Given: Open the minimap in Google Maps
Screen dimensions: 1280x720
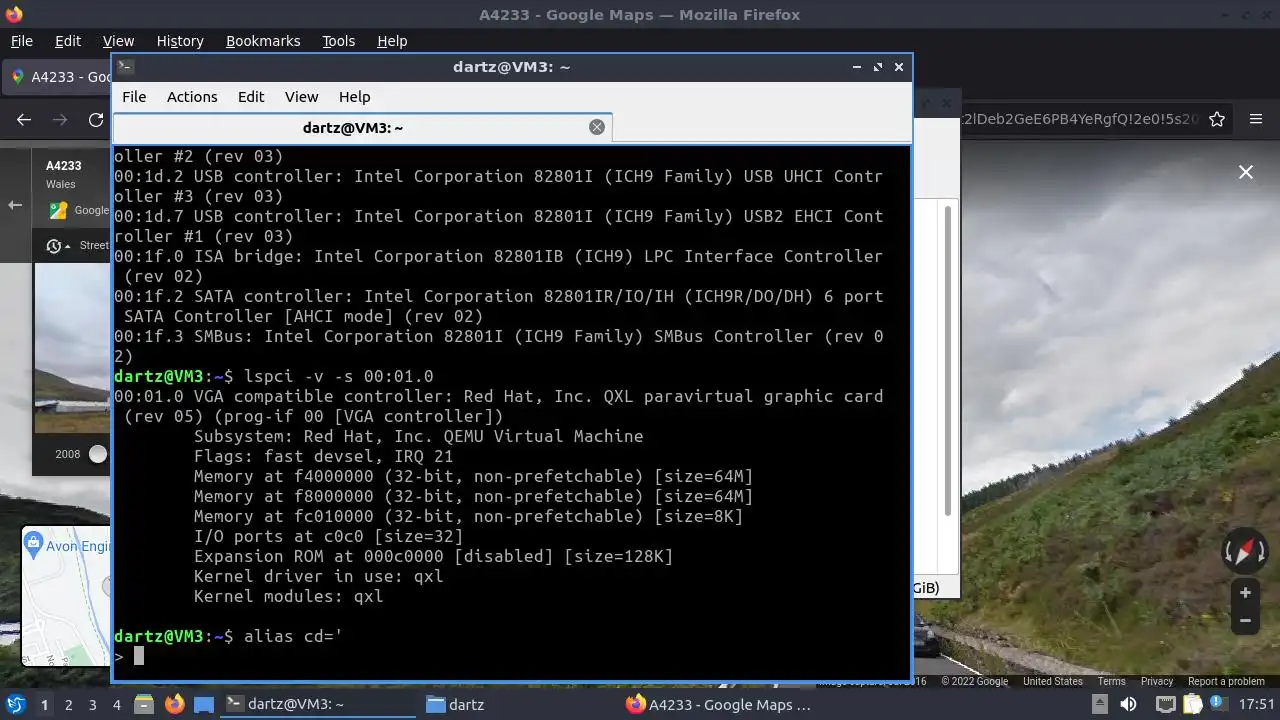Looking at the screenshot, I should 66,596.
